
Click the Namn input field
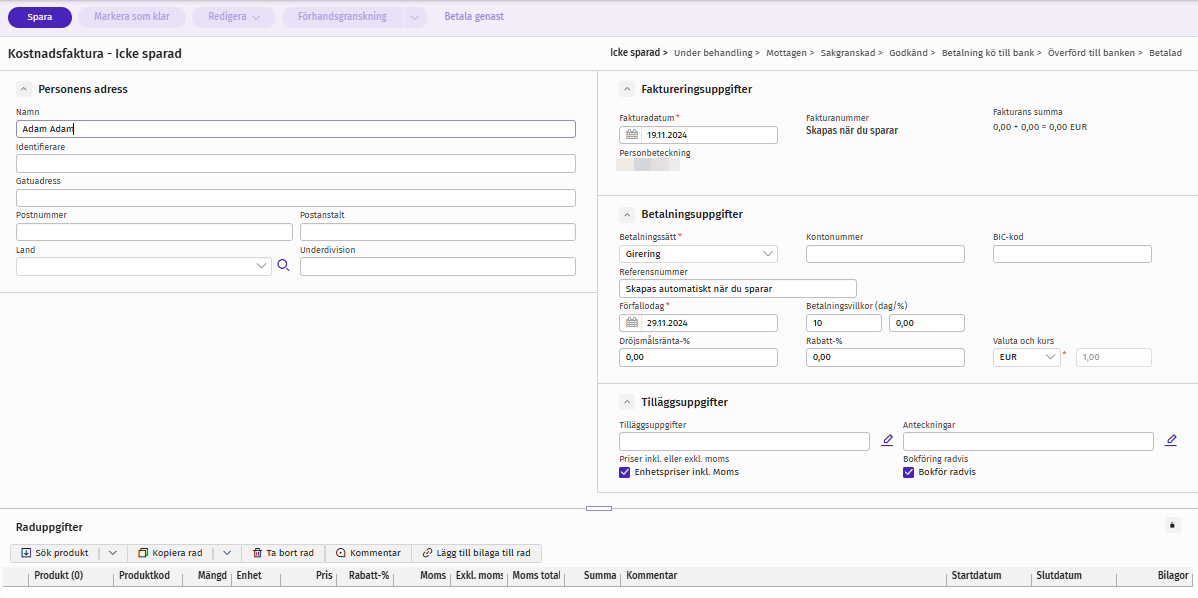[296, 129]
